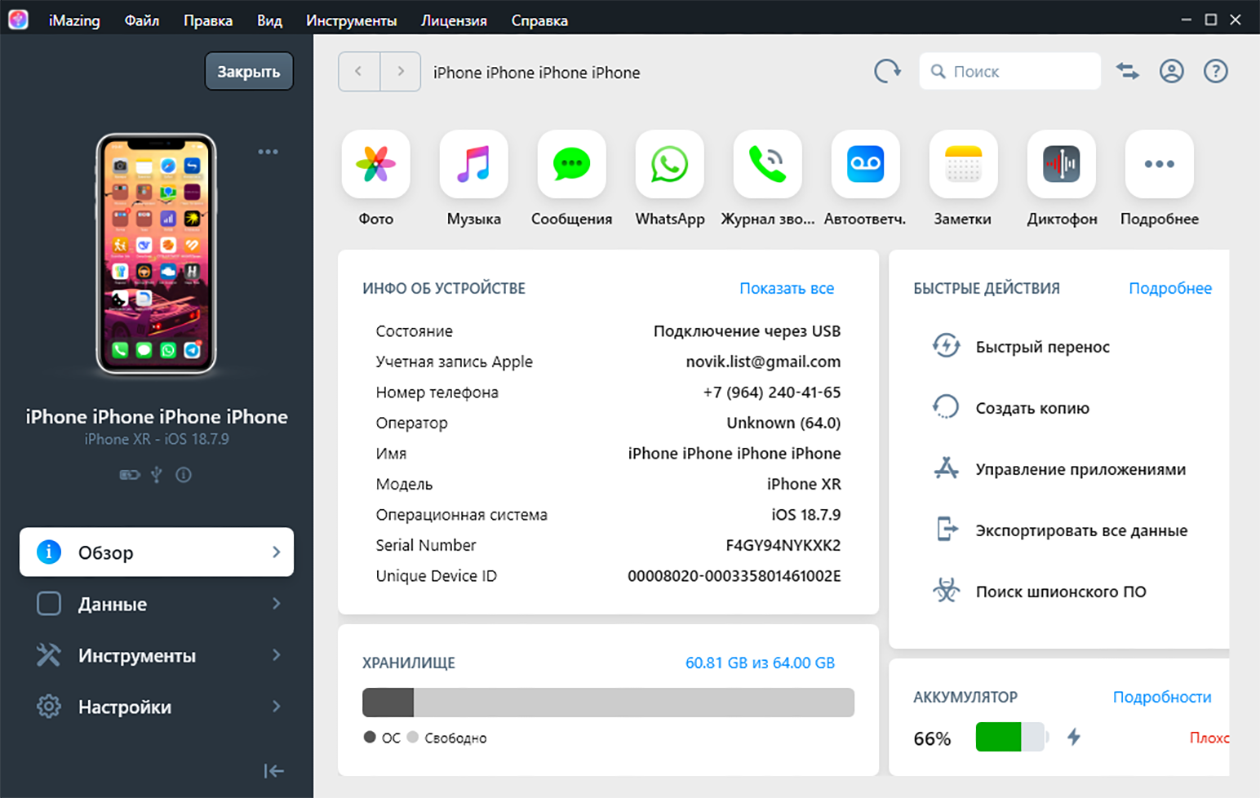Viewport: 1260px width, 798px height.
Task: Click the charging lightning bolt icon
Action: (x=1074, y=738)
